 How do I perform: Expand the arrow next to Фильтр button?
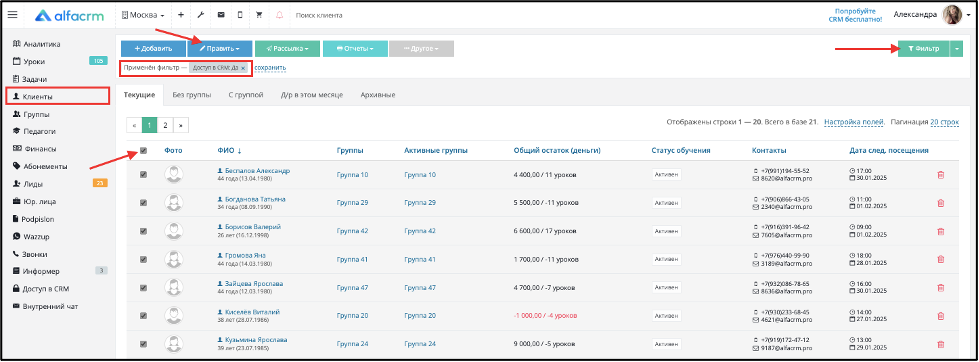point(956,49)
